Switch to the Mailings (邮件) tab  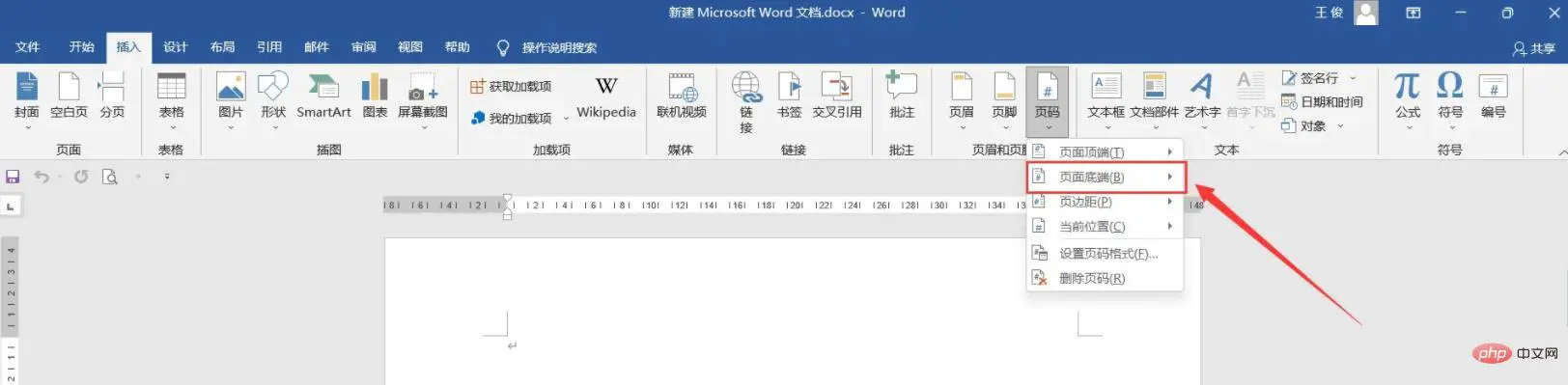tap(317, 47)
